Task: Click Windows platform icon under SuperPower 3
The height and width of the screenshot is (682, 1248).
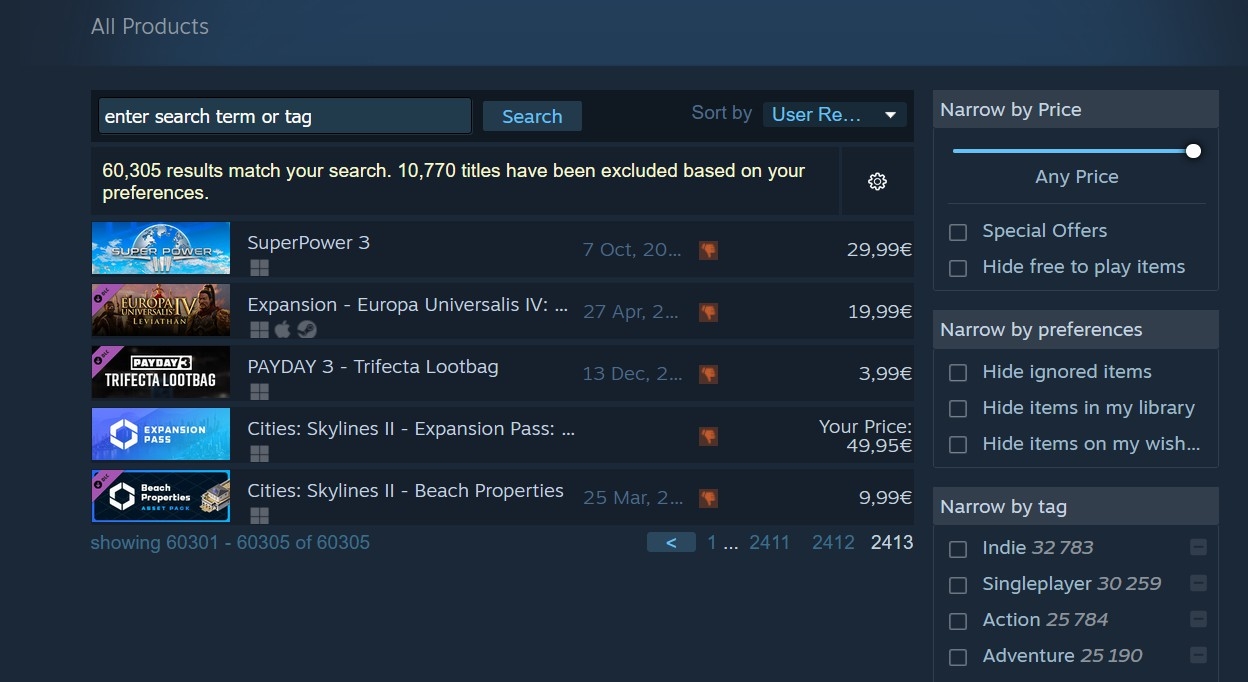Action: 259,268
